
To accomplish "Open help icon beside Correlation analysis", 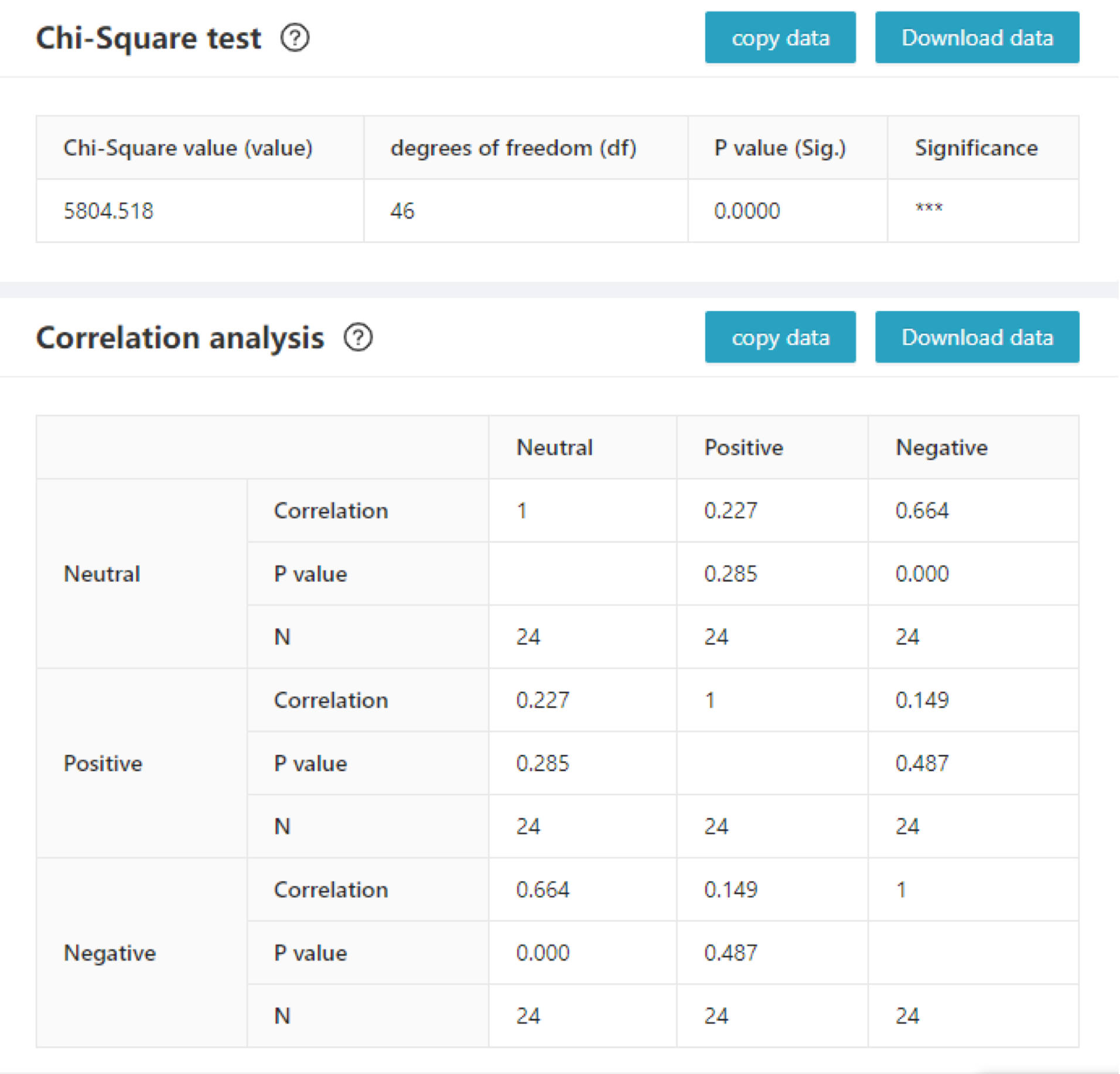I will (x=358, y=337).
